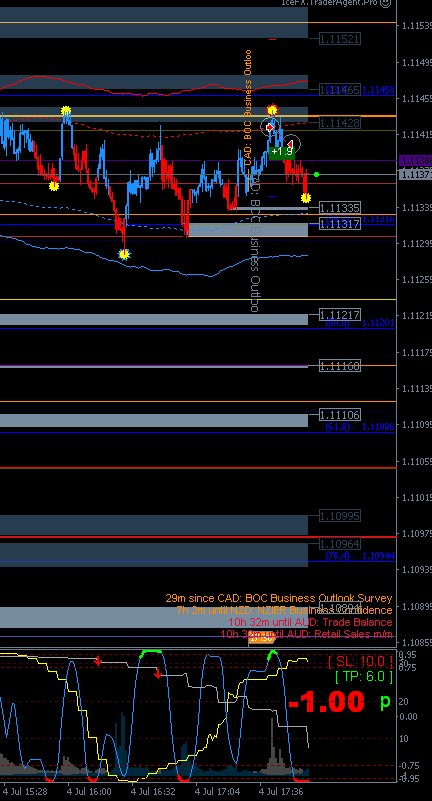
Task: Click the '4 Jul 15:28' time axis label
Action: tap(25, 791)
